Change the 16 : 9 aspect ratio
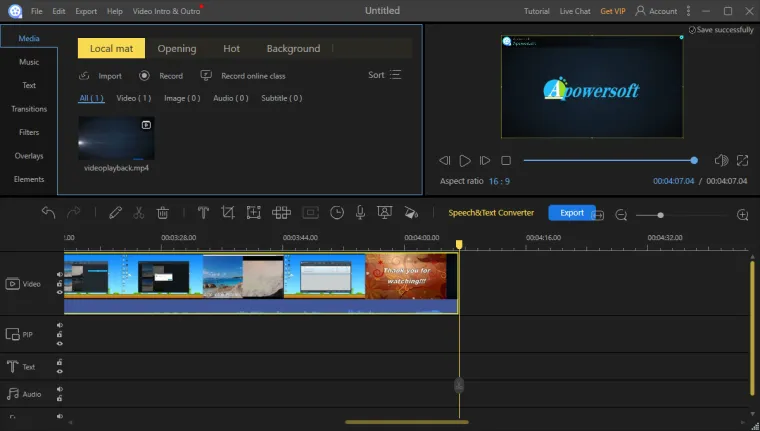The image size is (760, 431). [x=498, y=181]
